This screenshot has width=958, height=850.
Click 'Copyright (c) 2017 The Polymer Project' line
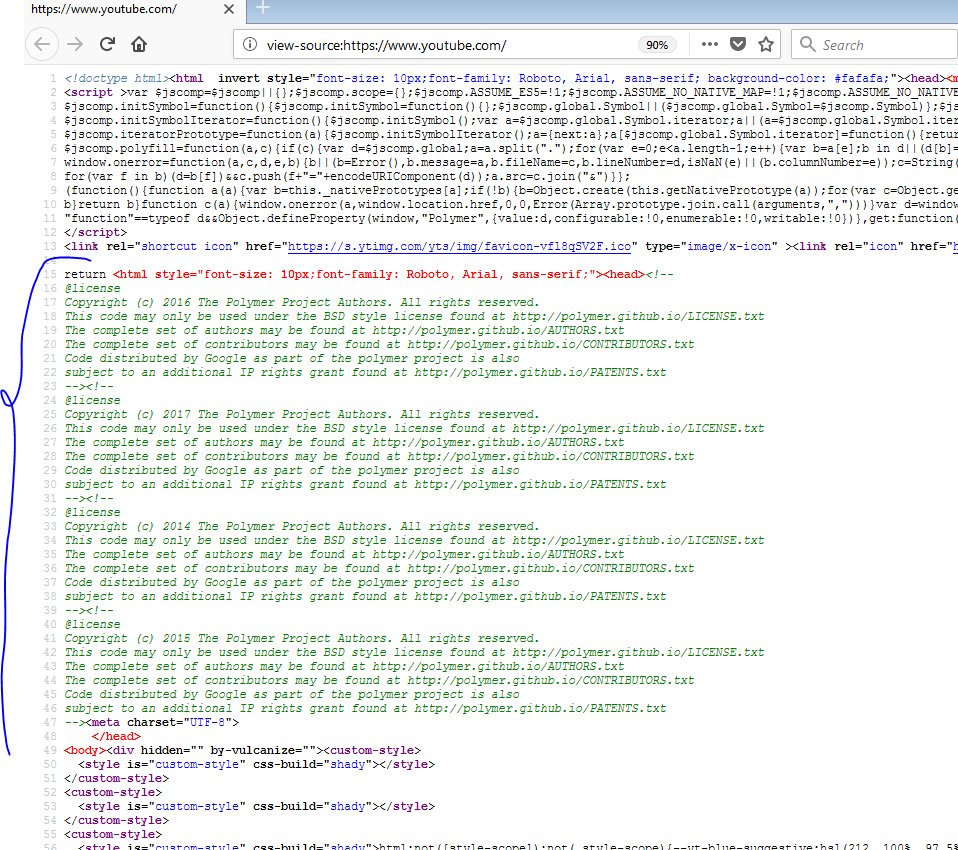tap(302, 414)
